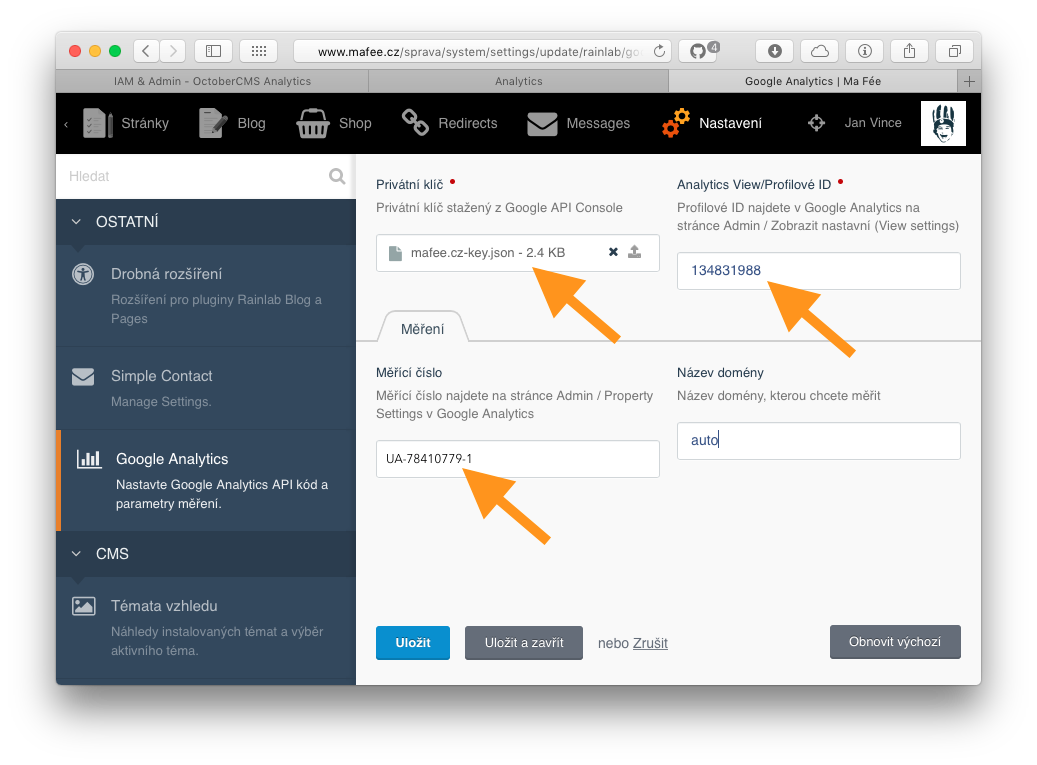The width and height of the screenshot is (1037, 765).
Task: Open the Stránky menu
Action: pos(126,123)
